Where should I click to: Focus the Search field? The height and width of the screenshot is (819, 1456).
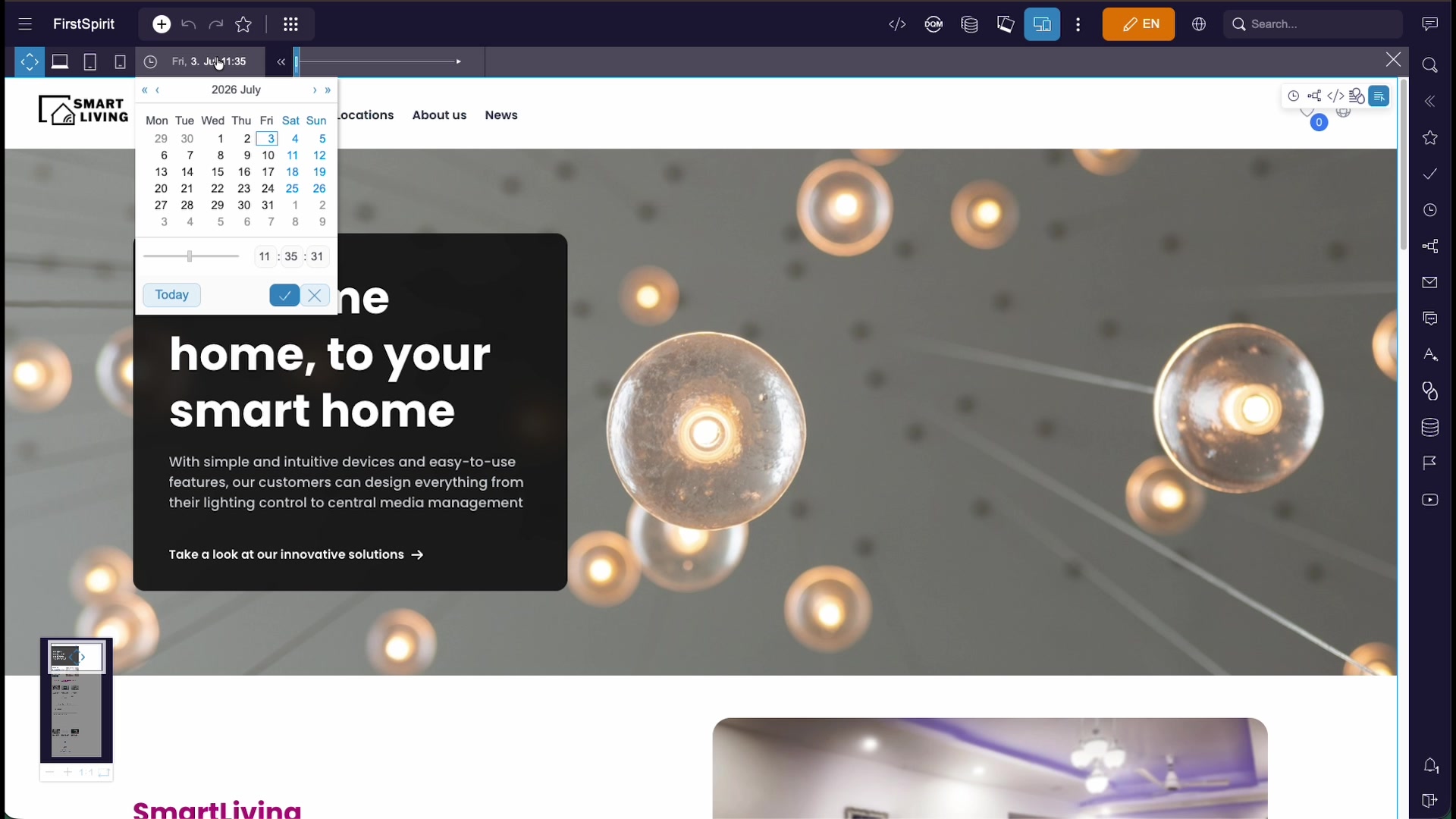coord(1313,24)
